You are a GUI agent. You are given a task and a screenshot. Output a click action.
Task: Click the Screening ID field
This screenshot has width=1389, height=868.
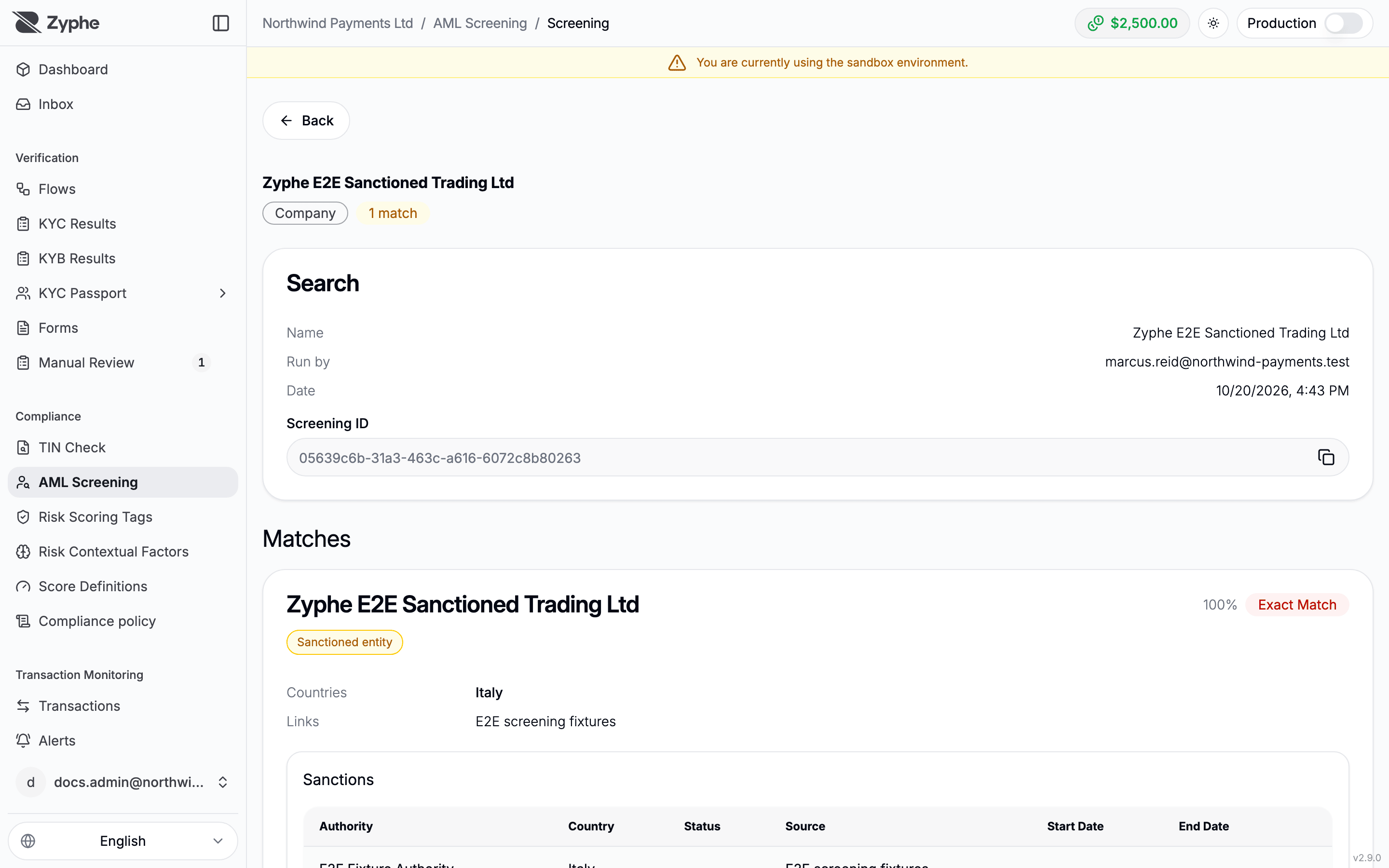pyautogui.click(x=817, y=458)
